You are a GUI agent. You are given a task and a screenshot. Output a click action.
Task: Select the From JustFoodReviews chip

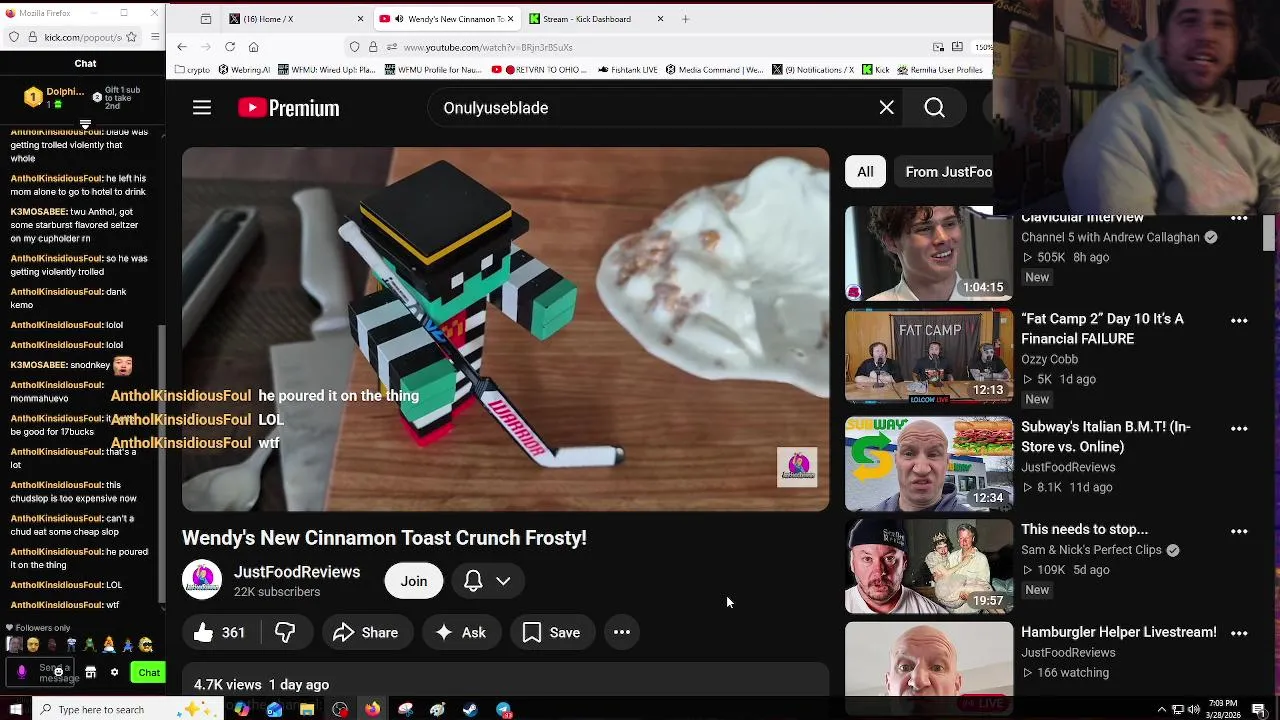(x=943, y=172)
